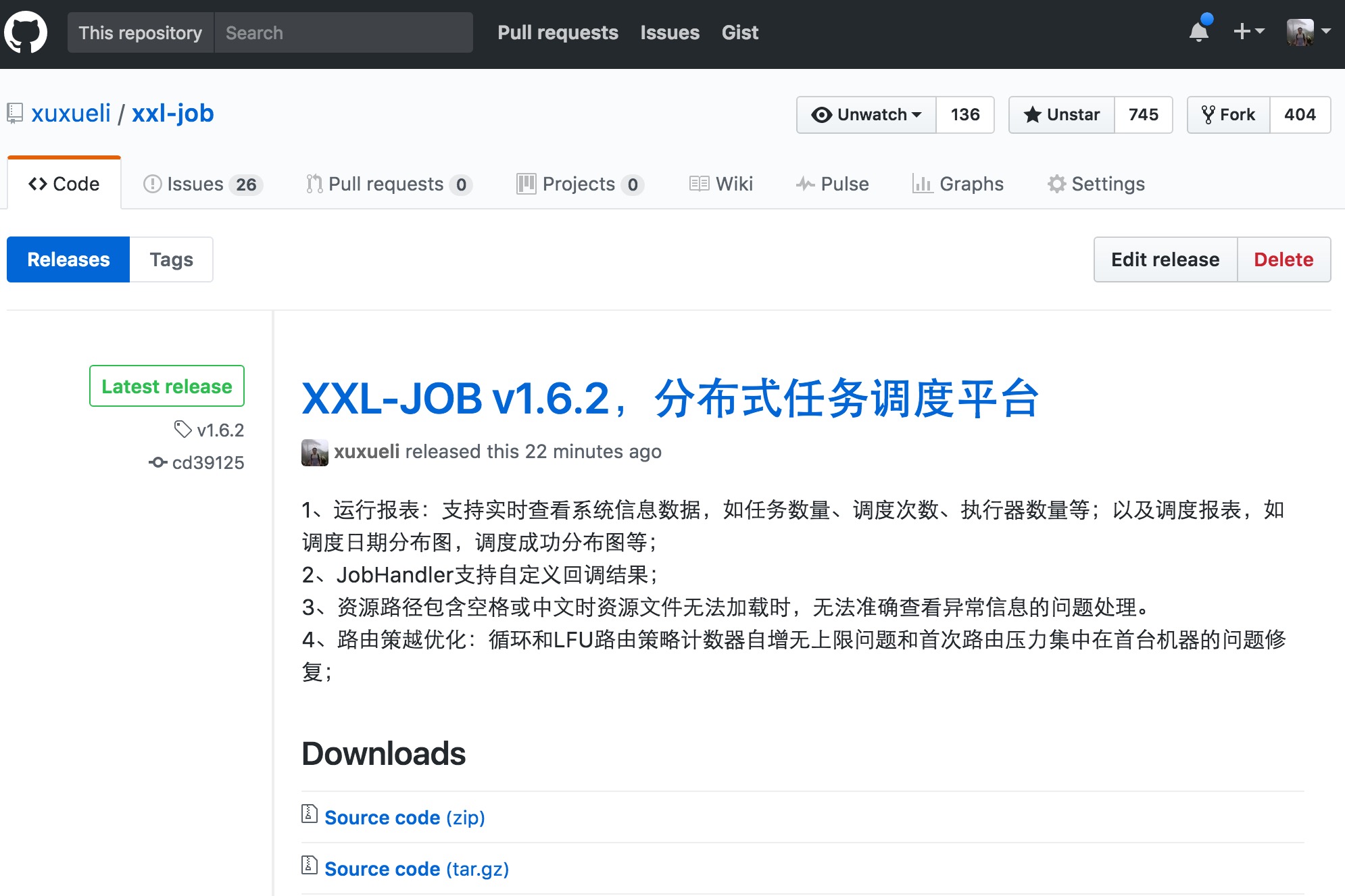Click the GitHub octocat logo icon

[27, 32]
